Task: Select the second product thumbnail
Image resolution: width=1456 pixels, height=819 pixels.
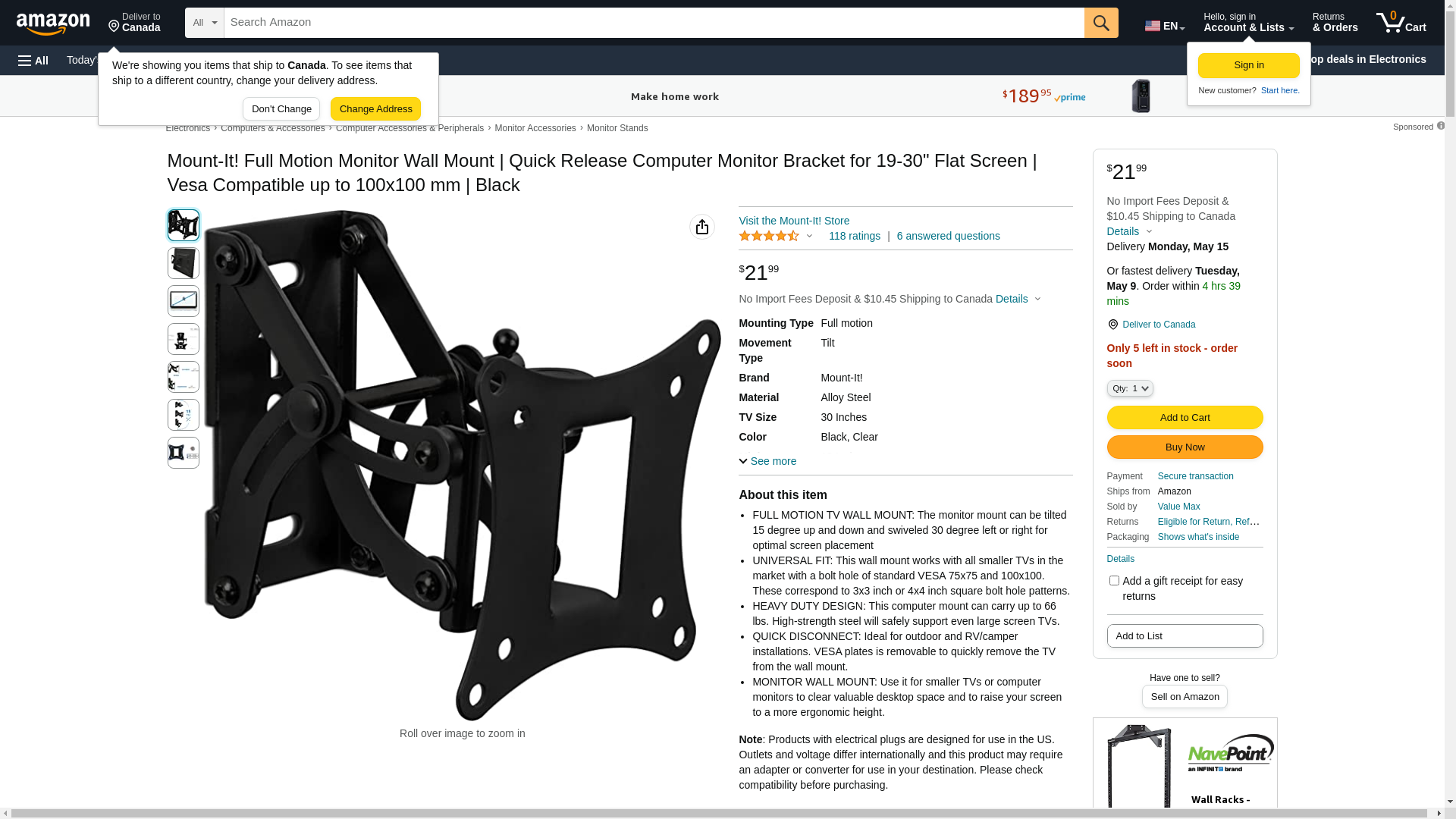Action: [184, 263]
